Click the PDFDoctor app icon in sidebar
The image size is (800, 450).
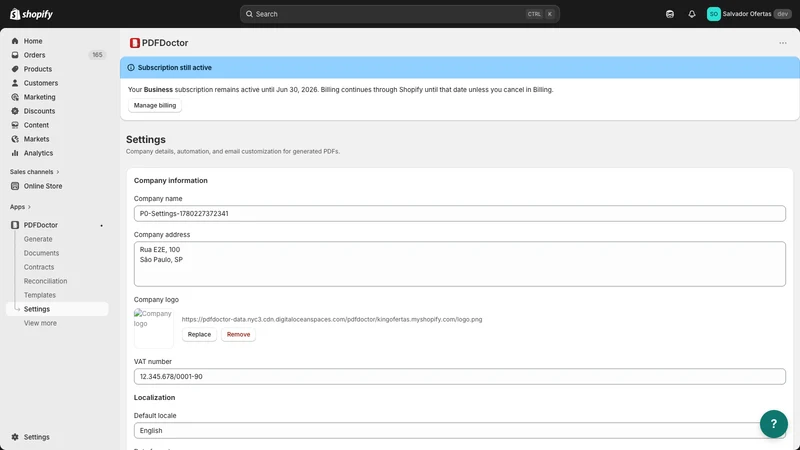point(15,225)
